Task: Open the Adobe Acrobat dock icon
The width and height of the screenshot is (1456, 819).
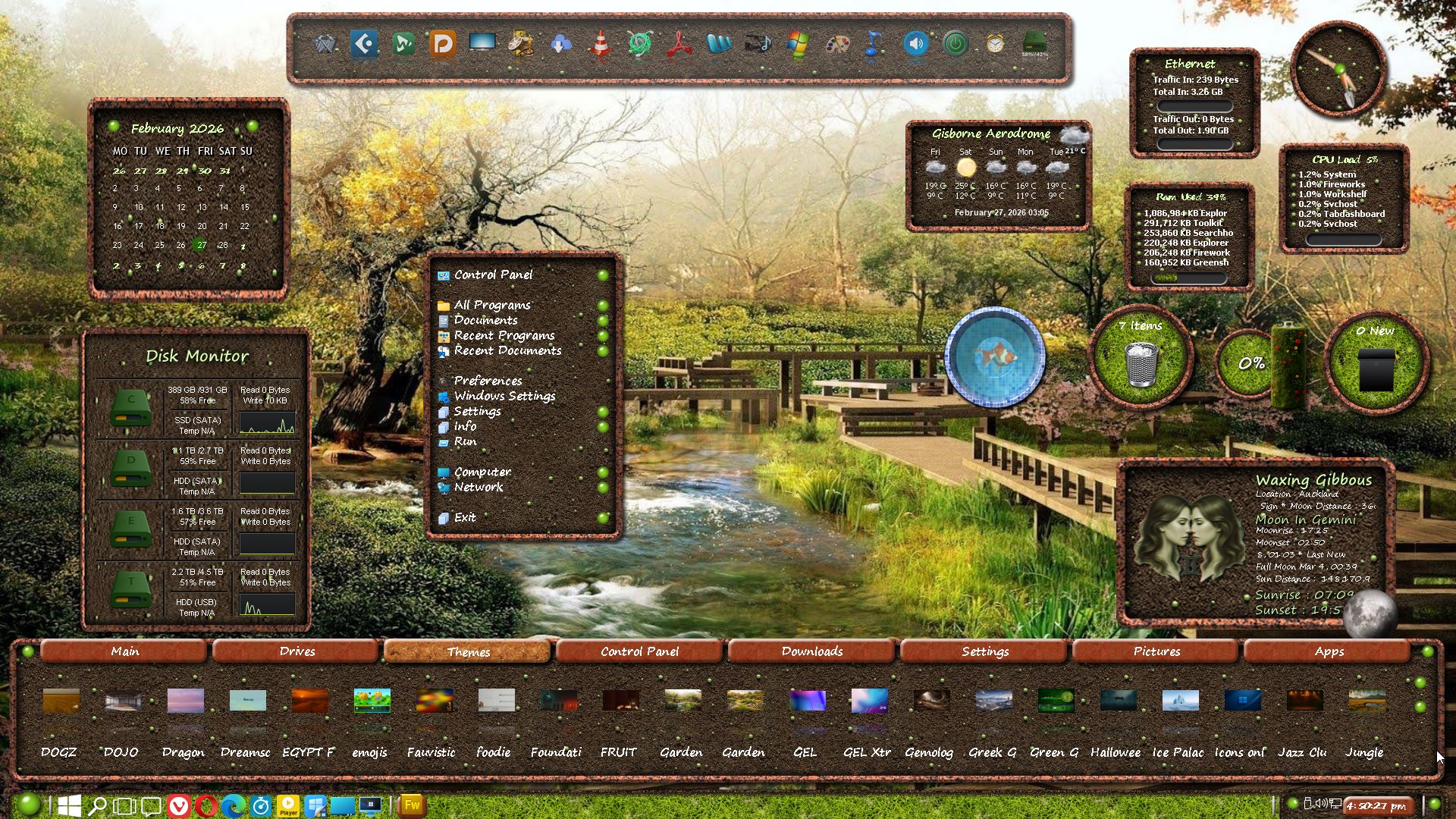Action: (679, 44)
